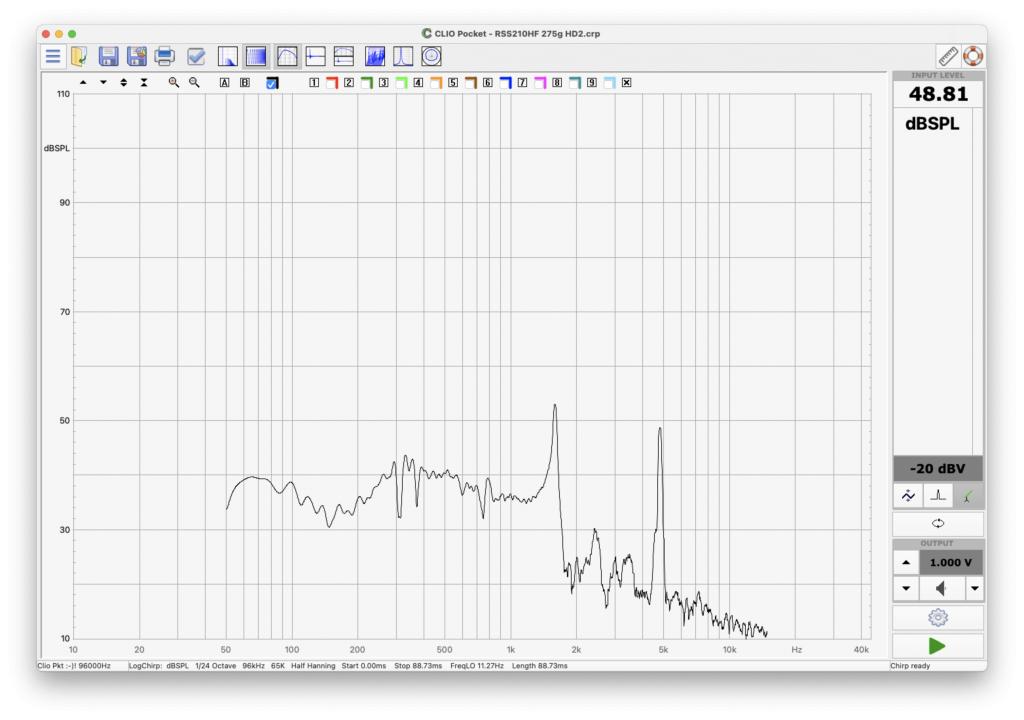
Task: Print the graph using the printer icon
Action: (165, 57)
